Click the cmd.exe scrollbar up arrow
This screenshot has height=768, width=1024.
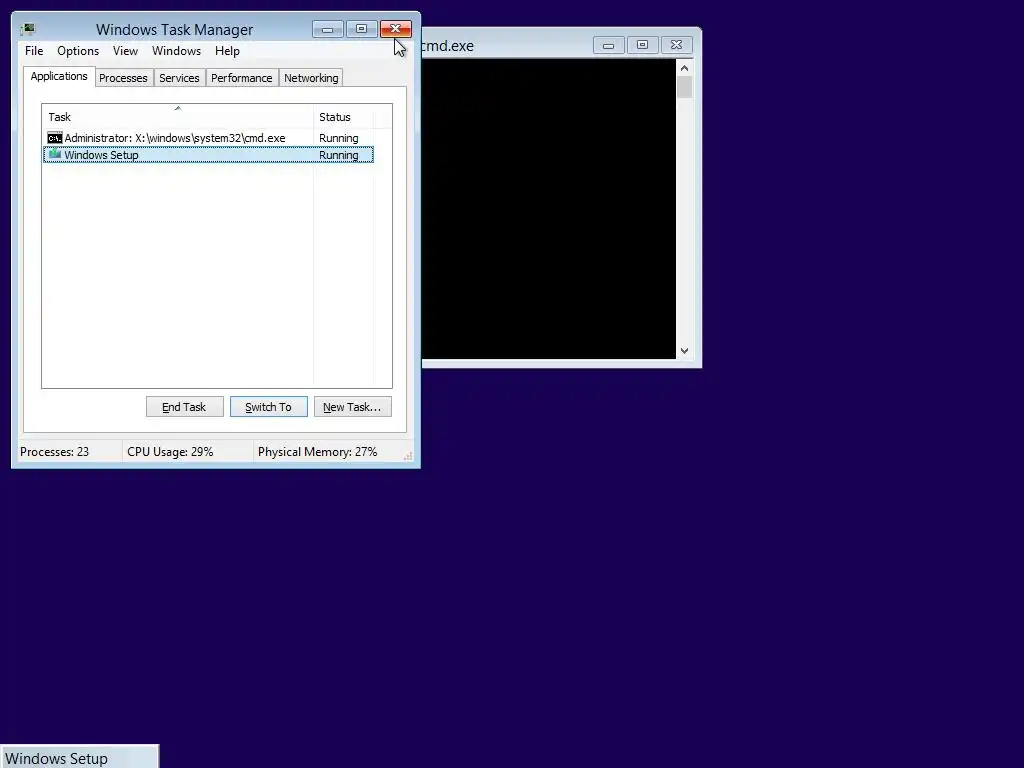684,68
